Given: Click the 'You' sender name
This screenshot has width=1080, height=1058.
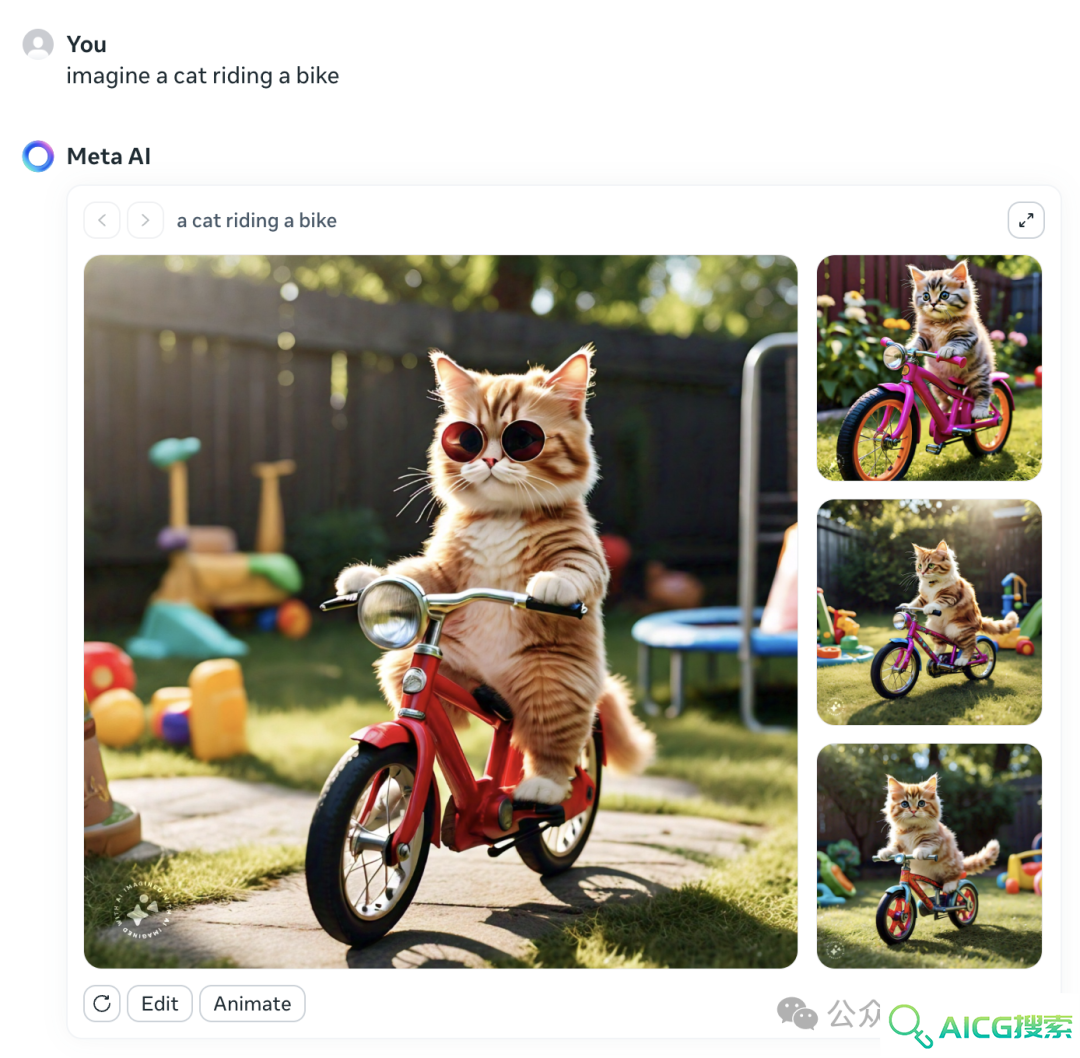Looking at the screenshot, I should coord(87,44).
